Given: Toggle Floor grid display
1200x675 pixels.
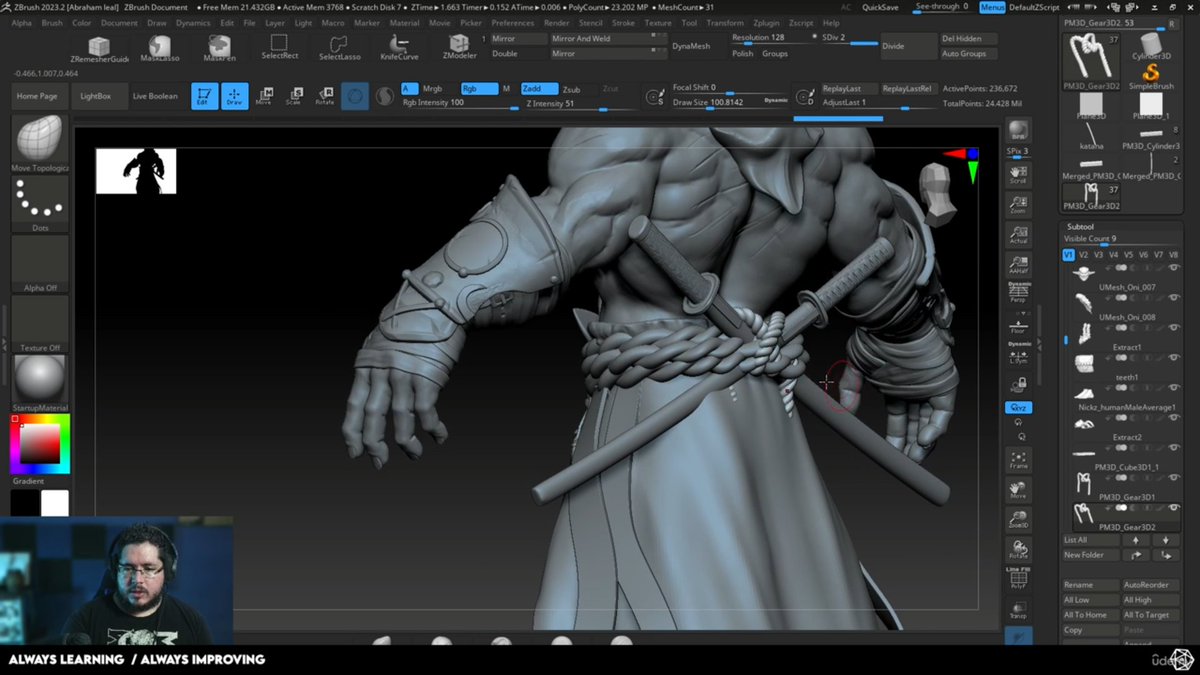Looking at the screenshot, I should pos(1018,327).
